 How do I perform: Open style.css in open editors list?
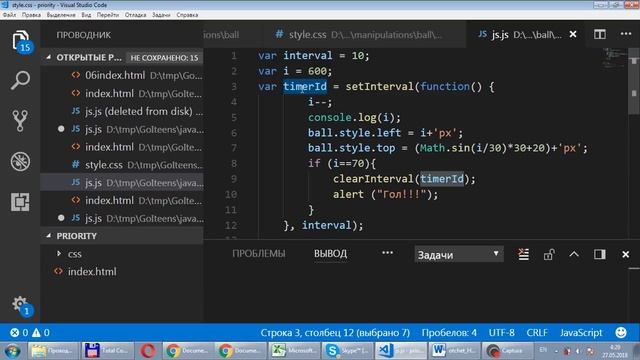[x=122, y=165]
